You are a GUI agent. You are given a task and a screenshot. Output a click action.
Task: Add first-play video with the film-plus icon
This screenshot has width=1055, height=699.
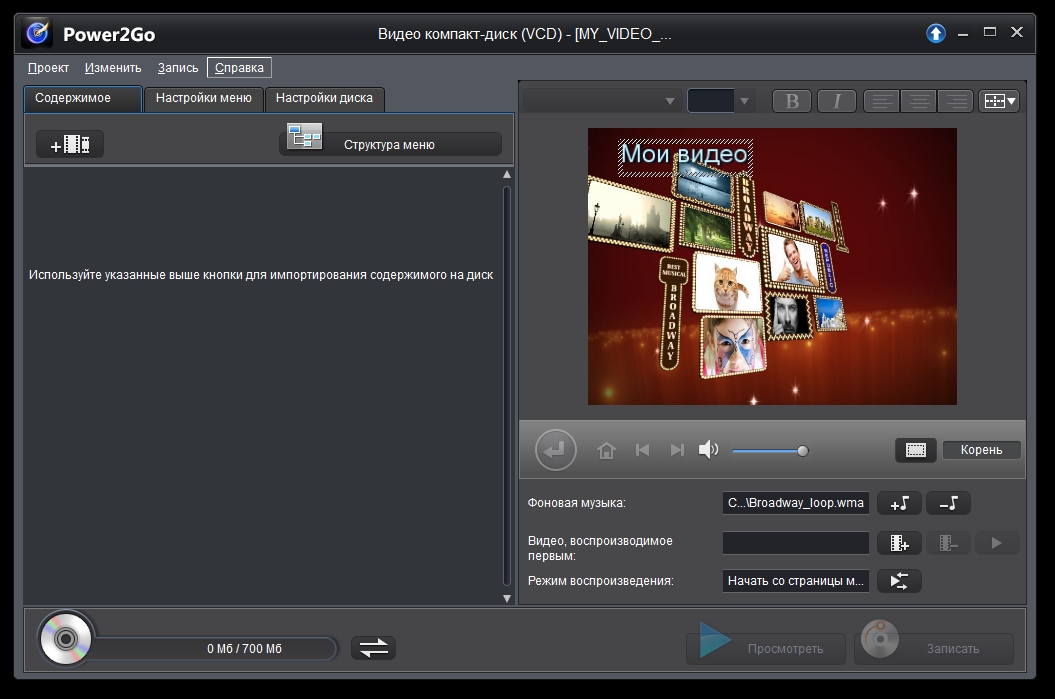coord(899,543)
